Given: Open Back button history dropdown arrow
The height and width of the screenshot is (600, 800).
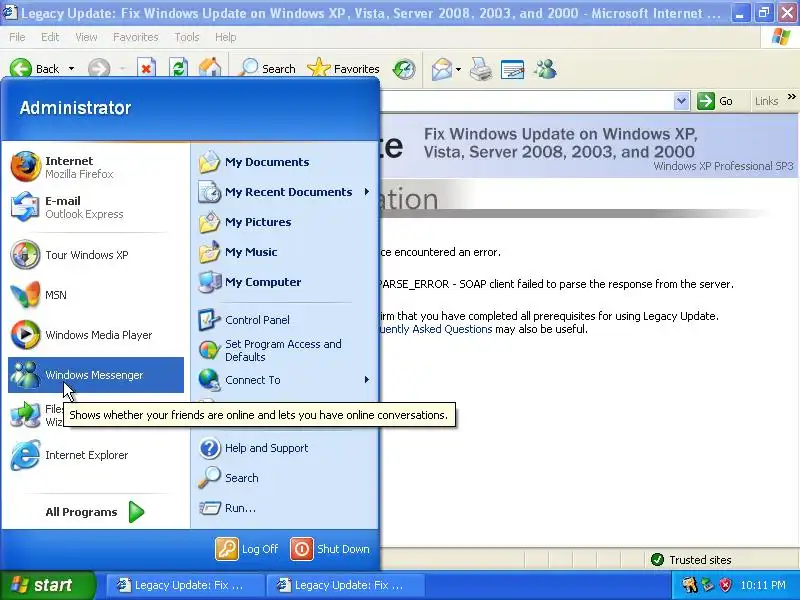Looking at the screenshot, I should [71, 68].
